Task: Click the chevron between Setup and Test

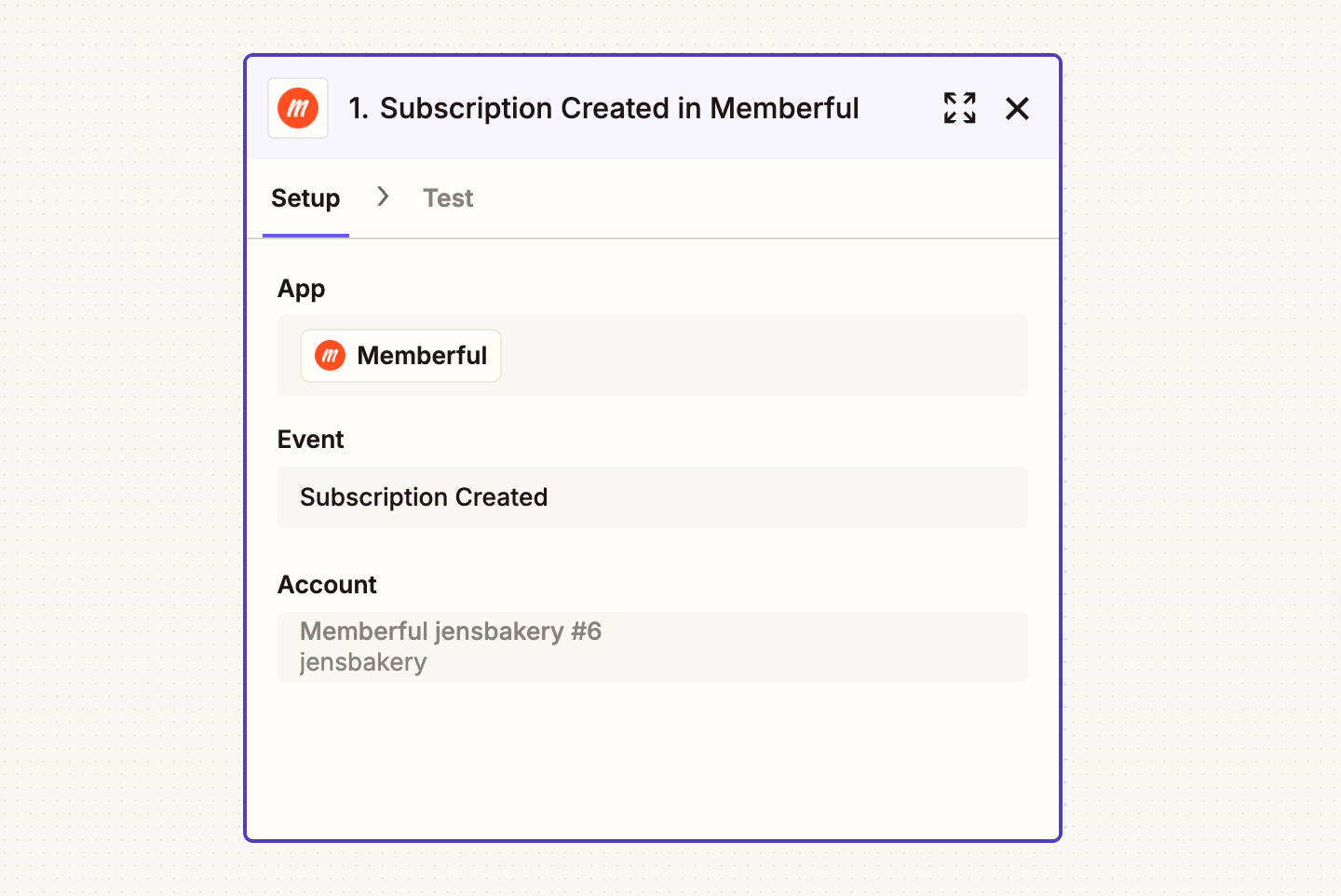Action: click(382, 197)
